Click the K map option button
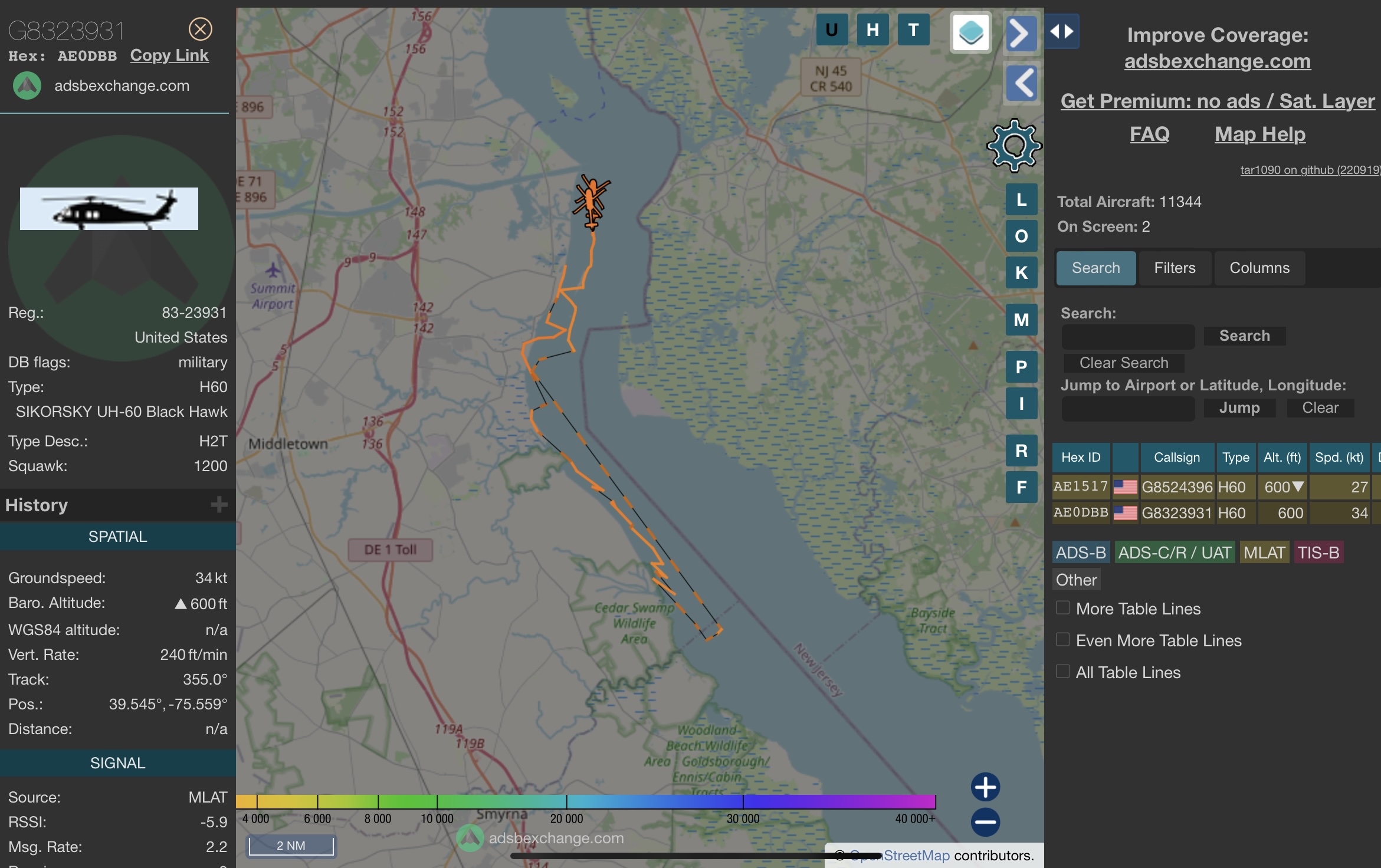 (x=1021, y=273)
